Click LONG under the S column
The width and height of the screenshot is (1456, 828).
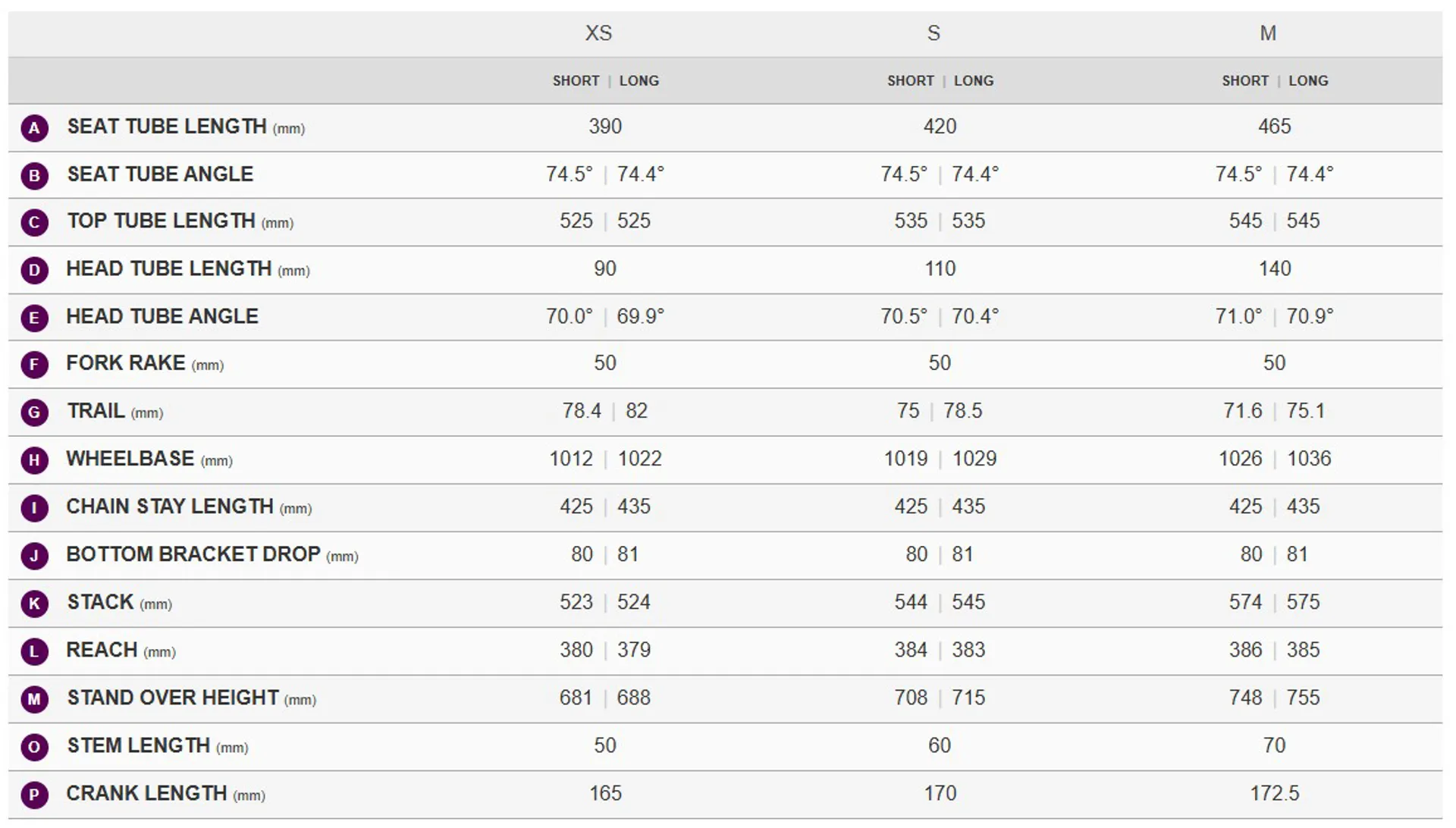[974, 81]
